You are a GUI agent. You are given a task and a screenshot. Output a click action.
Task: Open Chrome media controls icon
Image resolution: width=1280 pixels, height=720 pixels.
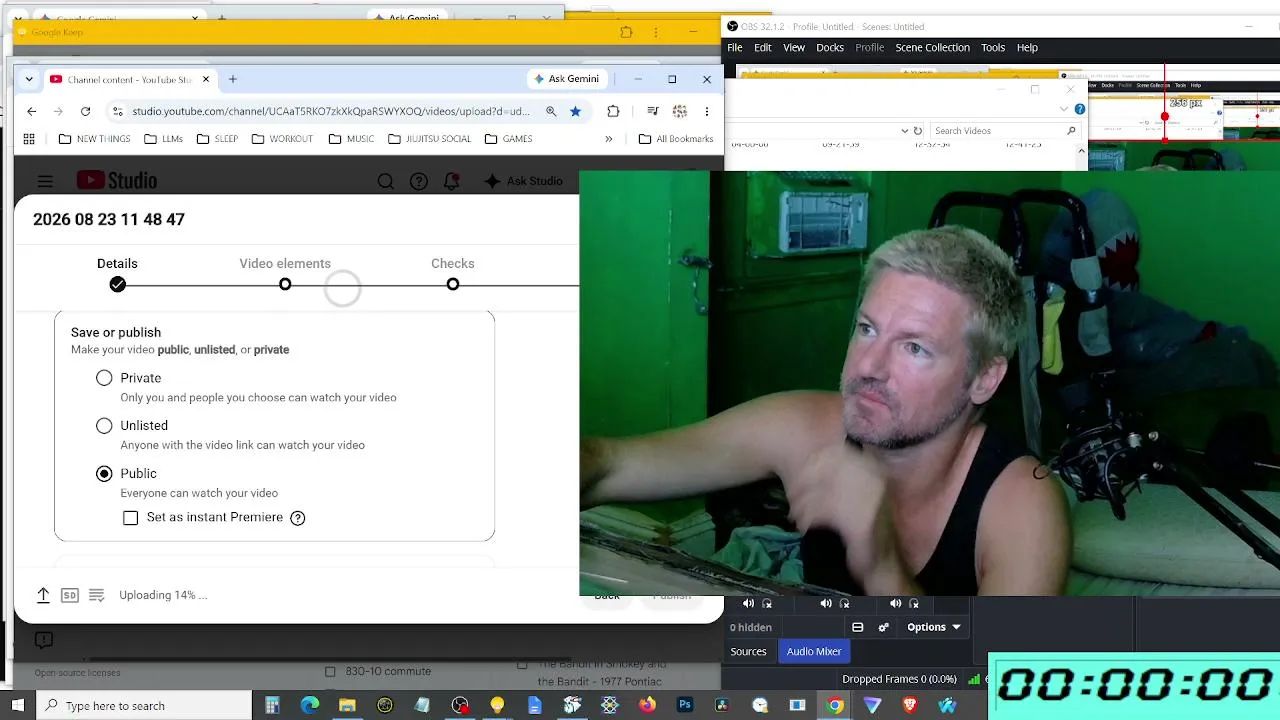coord(652,111)
